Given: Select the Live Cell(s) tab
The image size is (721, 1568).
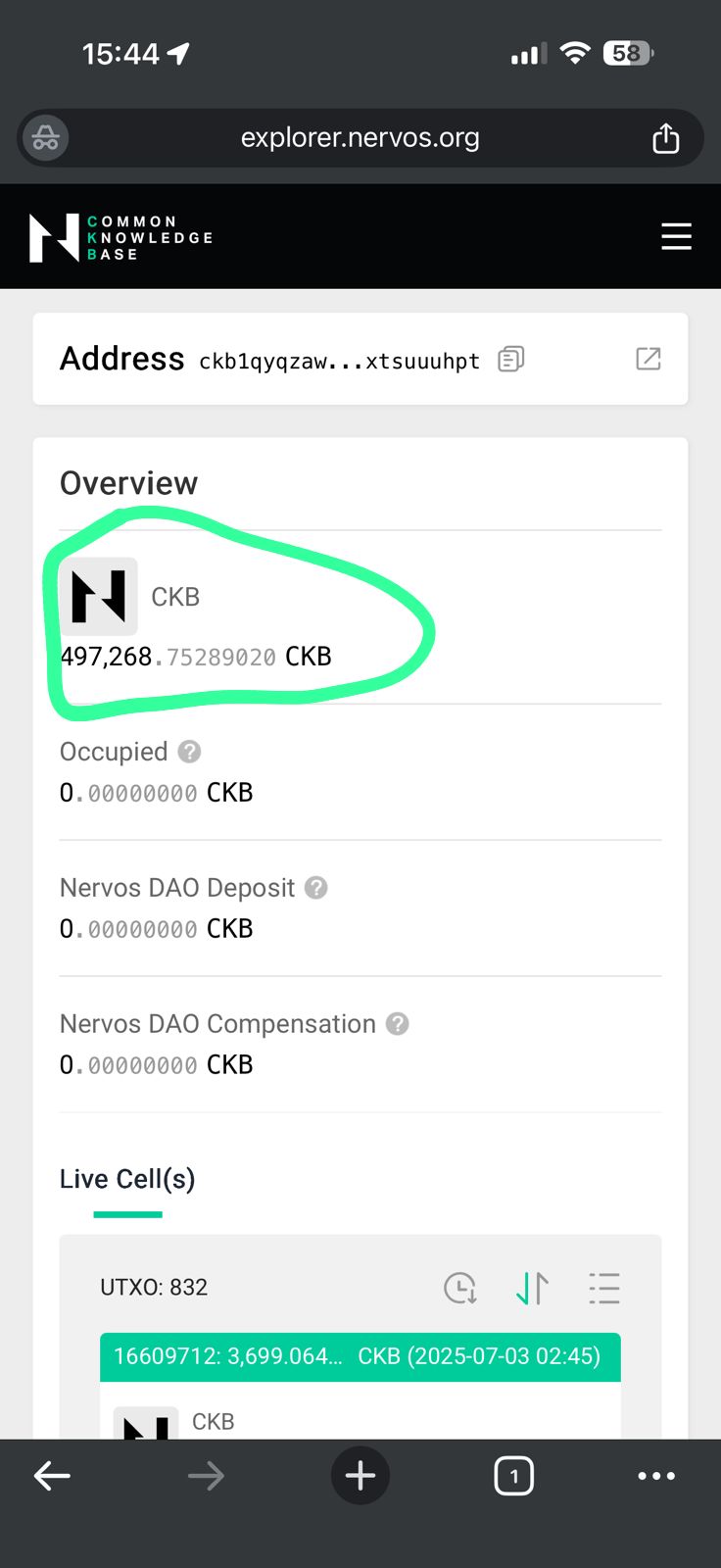Looking at the screenshot, I should pyautogui.click(x=127, y=1179).
